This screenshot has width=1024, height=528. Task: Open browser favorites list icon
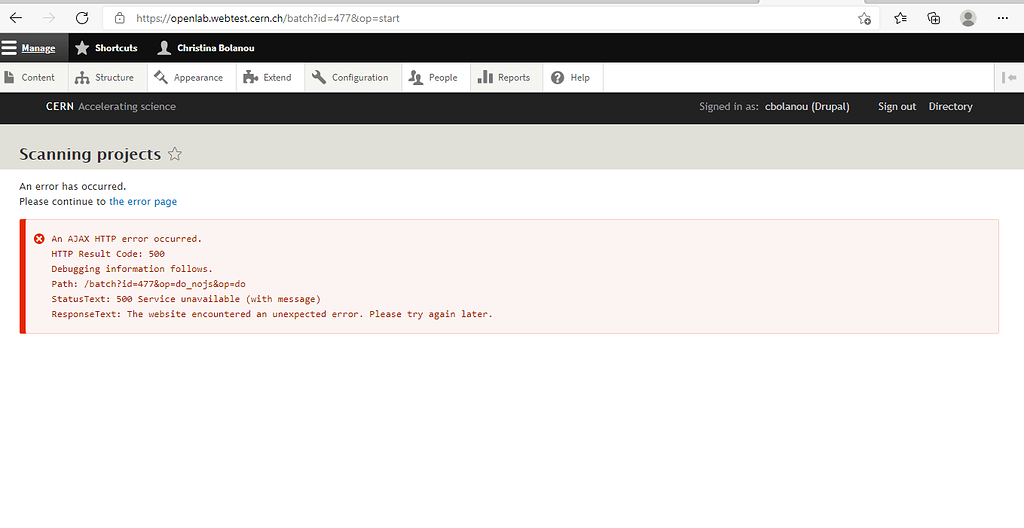(x=900, y=18)
